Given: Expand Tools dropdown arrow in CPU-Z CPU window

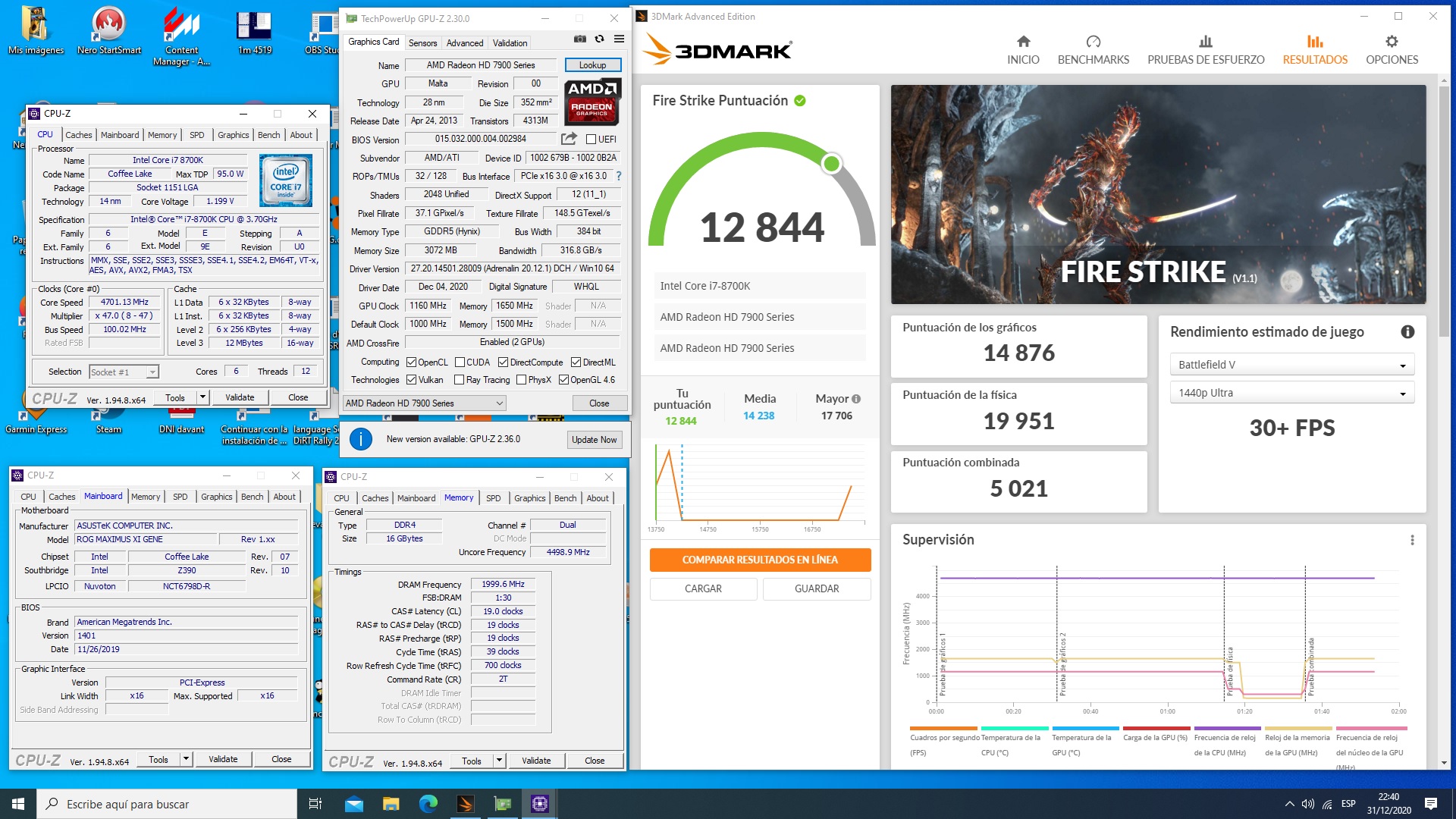Looking at the screenshot, I should [202, 397].
